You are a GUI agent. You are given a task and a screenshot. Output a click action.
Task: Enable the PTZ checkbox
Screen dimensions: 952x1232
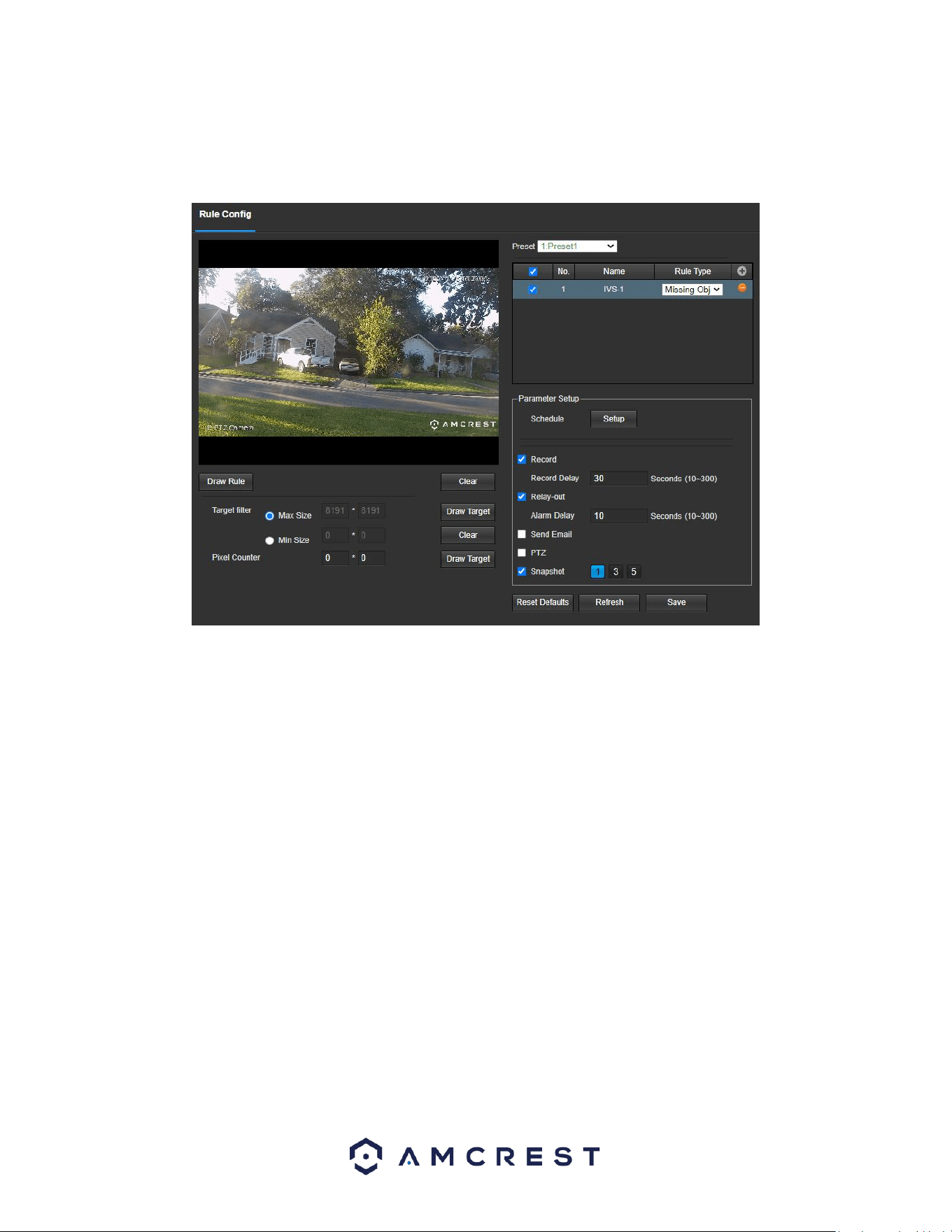point(522,553)
